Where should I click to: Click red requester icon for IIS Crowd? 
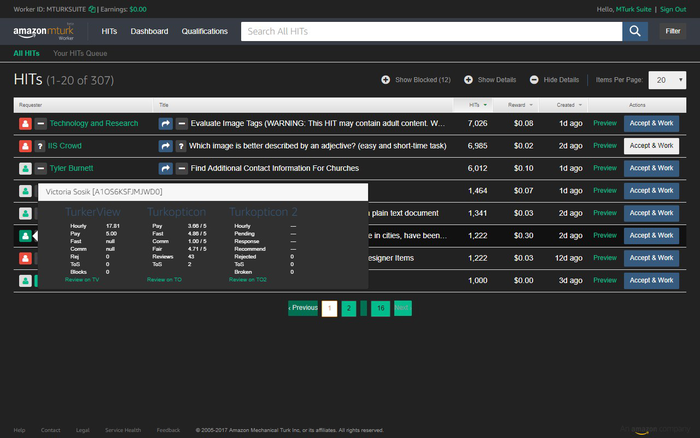point(25,146)
